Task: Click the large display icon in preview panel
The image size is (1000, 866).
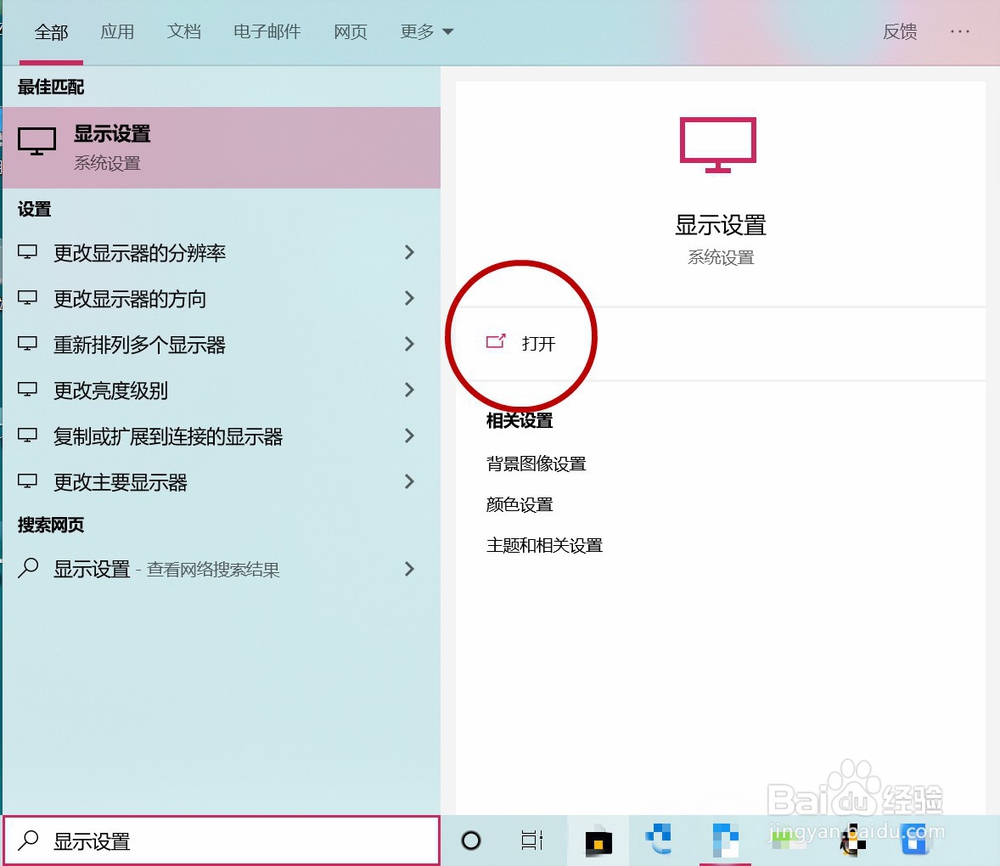Action: 717,144
